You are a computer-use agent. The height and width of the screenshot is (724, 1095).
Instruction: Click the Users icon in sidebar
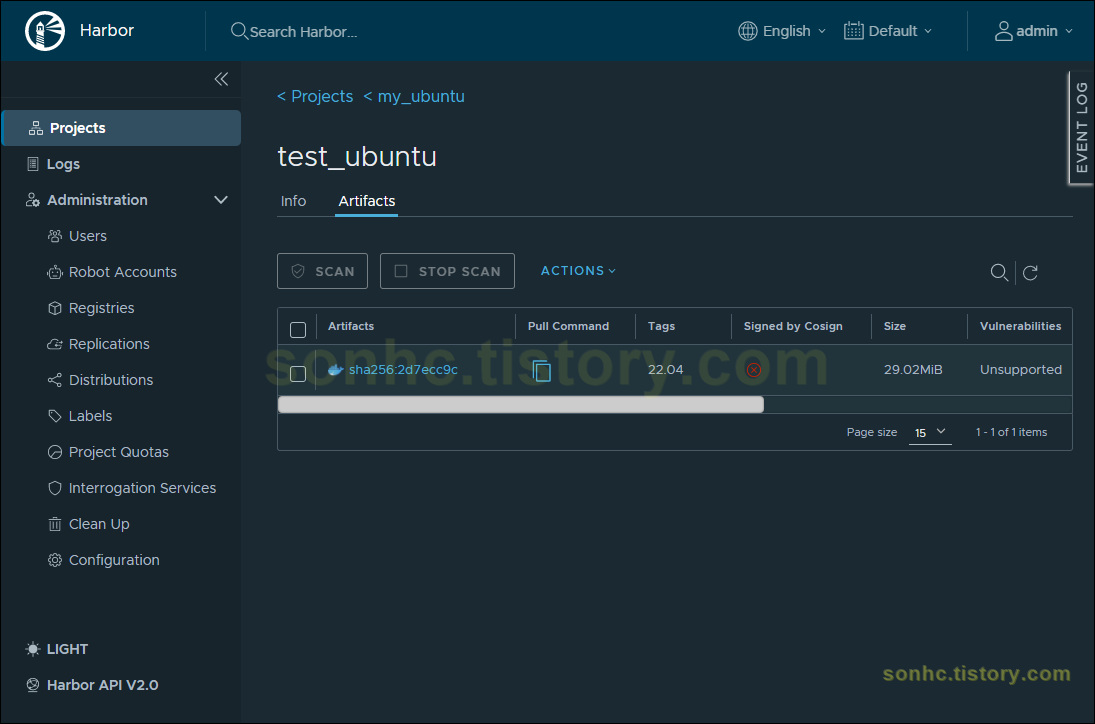pyautogui.click(x=54, y=236)
